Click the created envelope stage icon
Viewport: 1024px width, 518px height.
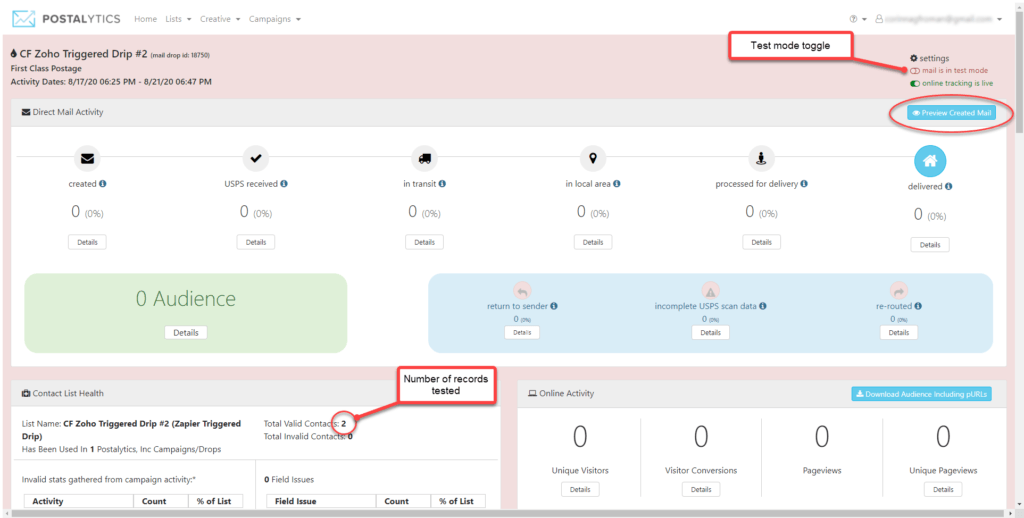tap(87, 158)
